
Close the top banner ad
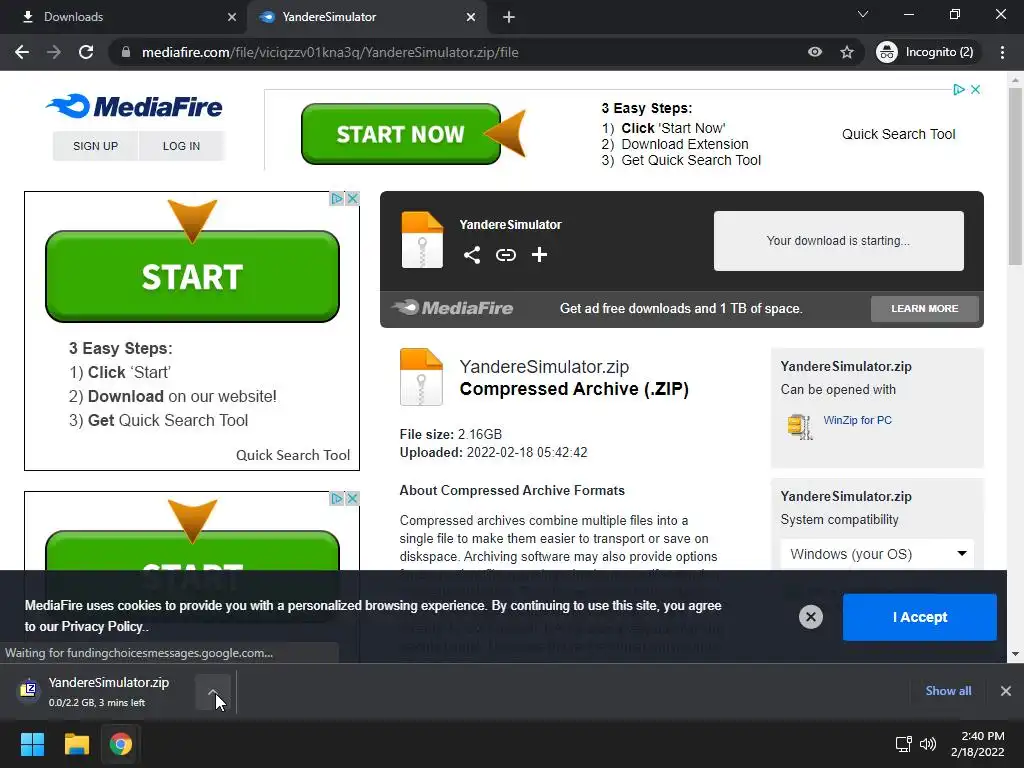click(x=976, y=89)
